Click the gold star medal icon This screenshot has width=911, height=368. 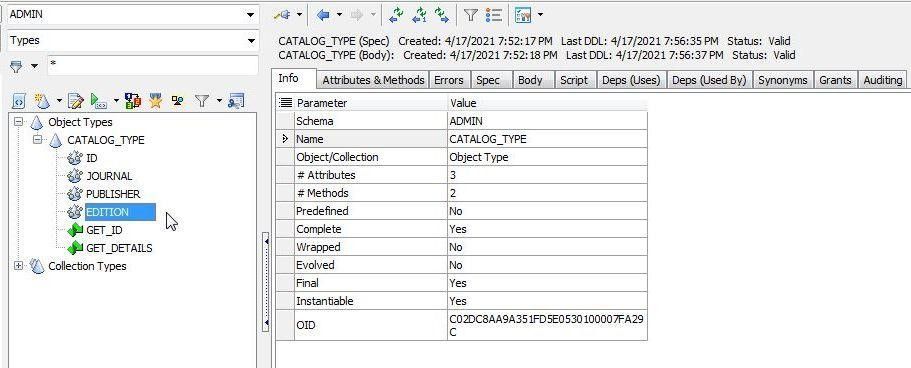155,102
